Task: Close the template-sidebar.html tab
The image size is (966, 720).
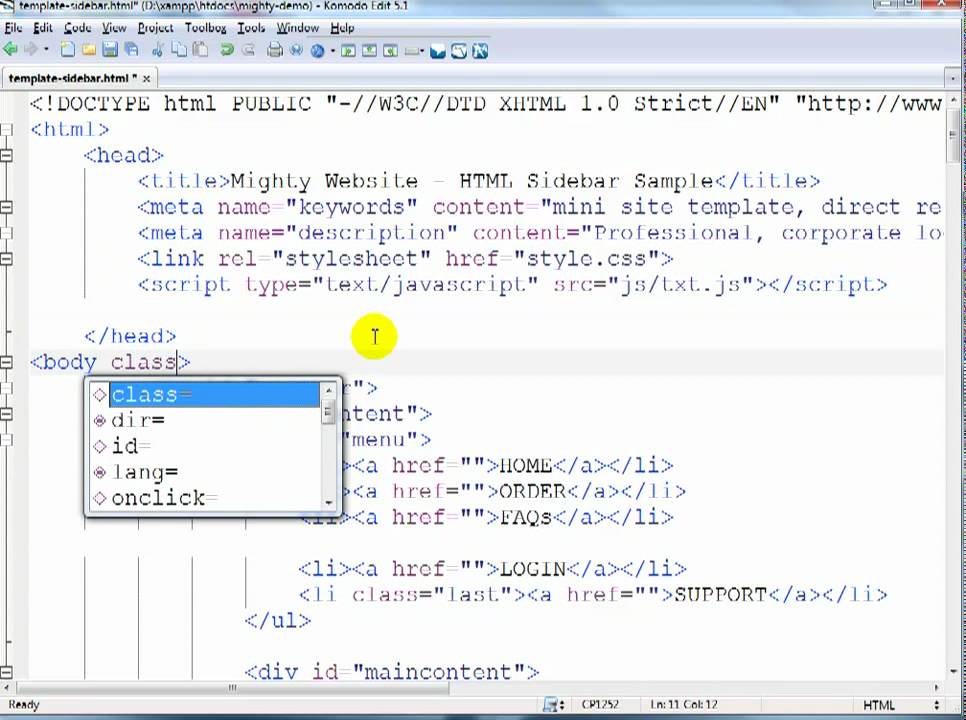Action: (147, 79)
